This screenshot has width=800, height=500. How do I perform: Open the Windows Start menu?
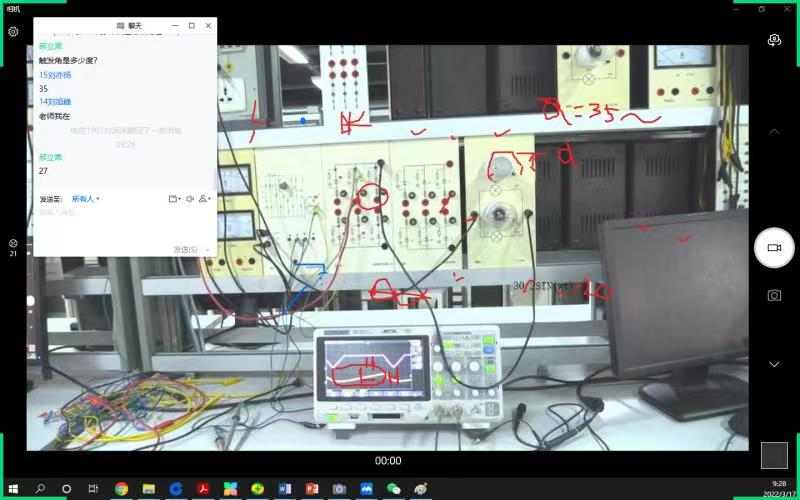[13, 489]
